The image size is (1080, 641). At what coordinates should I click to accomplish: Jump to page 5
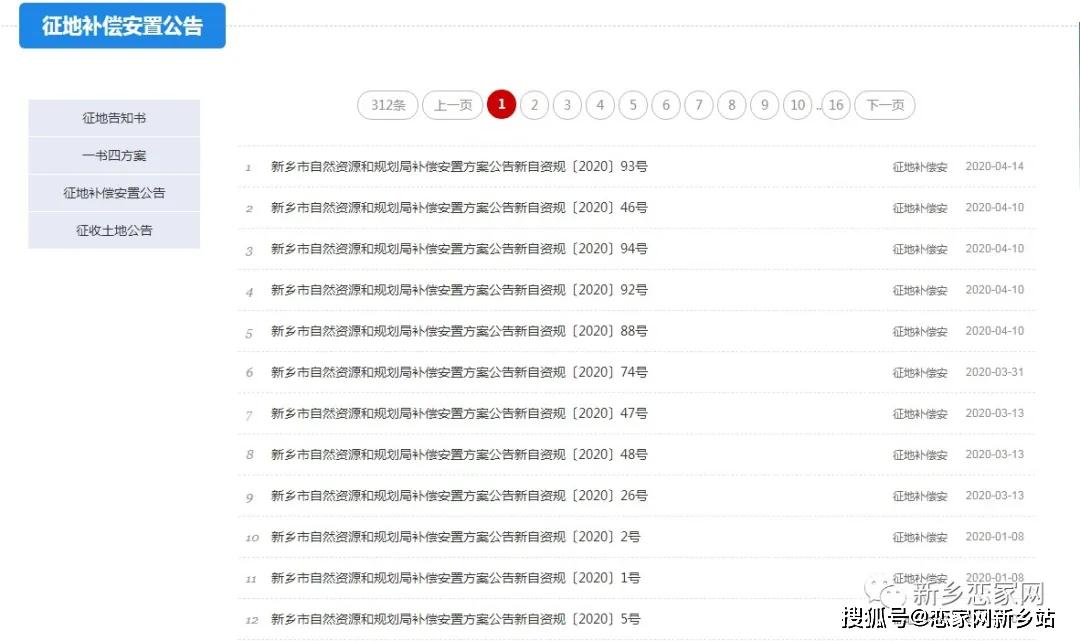633,105
